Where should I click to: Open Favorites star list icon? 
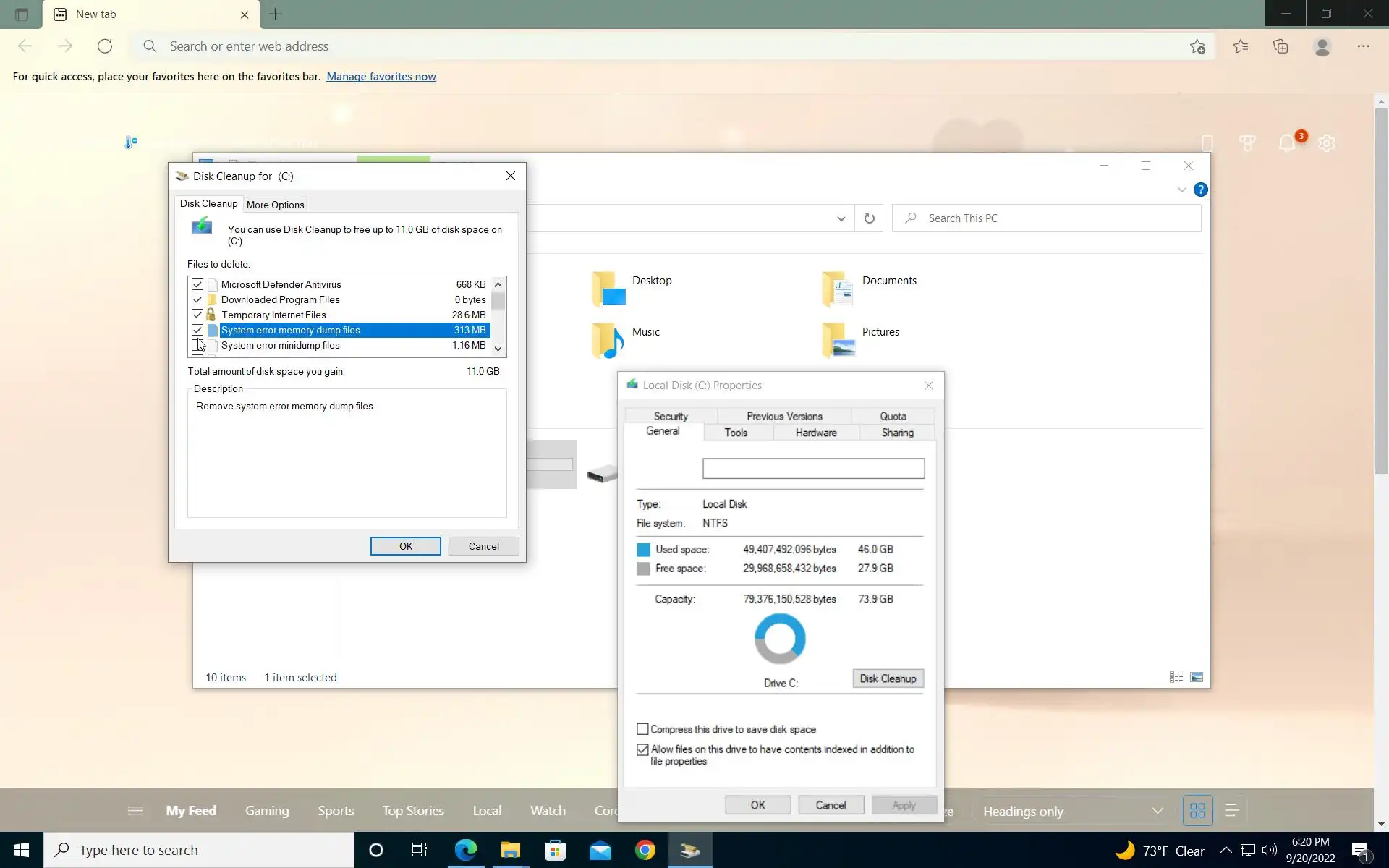[1241, 46]
